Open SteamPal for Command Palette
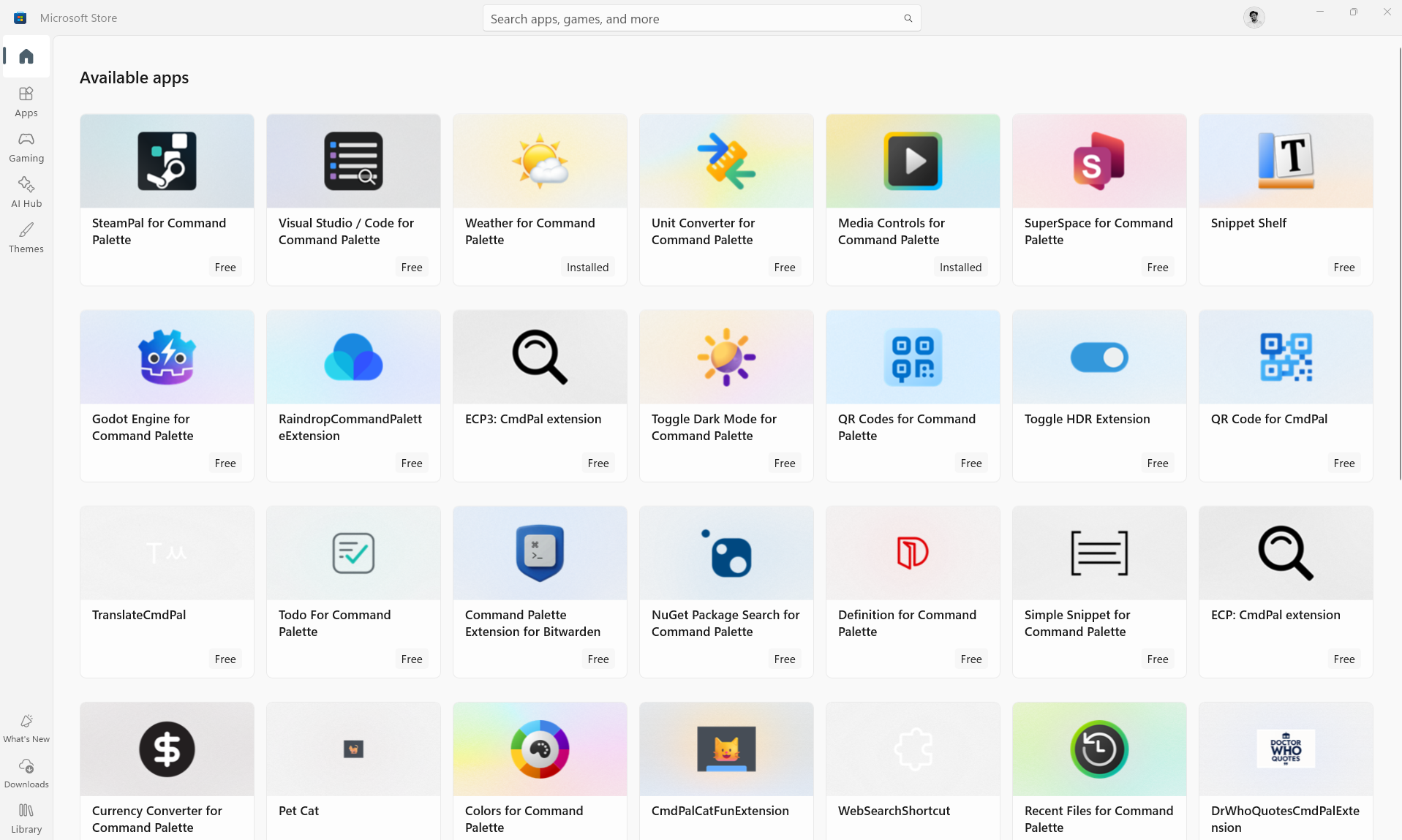The image size is (1402, 840). [x=167, y=199]
